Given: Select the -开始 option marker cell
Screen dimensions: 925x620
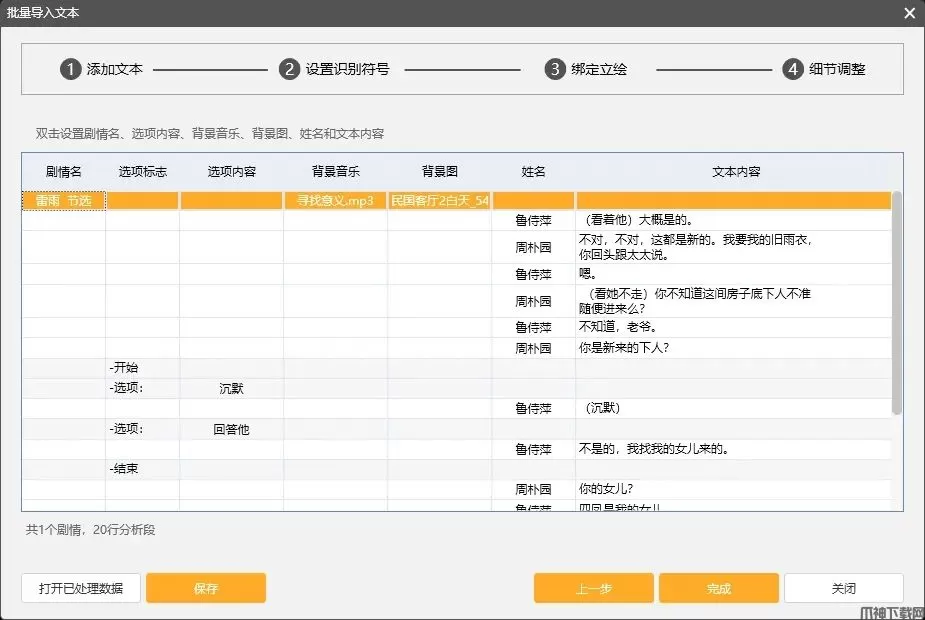Looking at the screenshot, I should [x=142, y=368].
